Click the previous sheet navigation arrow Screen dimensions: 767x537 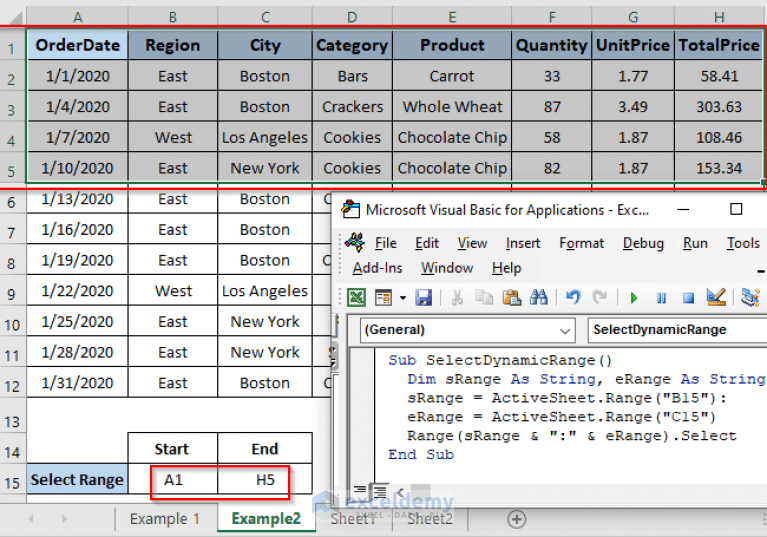point(31,519)
